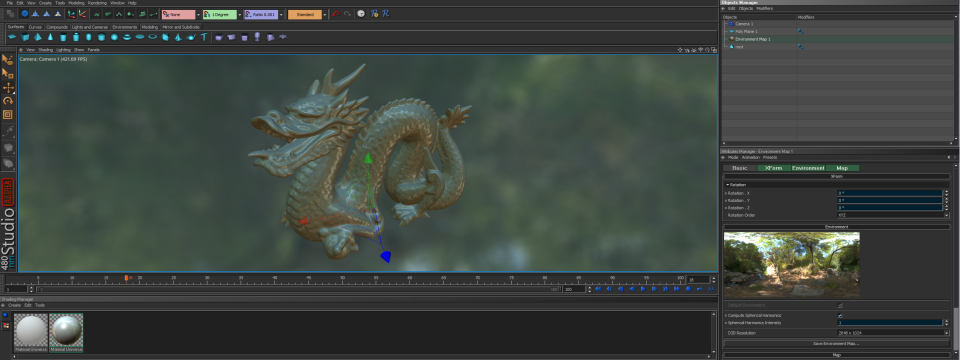
Task: Create a sphere primitive from the shelf
Action: click(x=114, y=37)
